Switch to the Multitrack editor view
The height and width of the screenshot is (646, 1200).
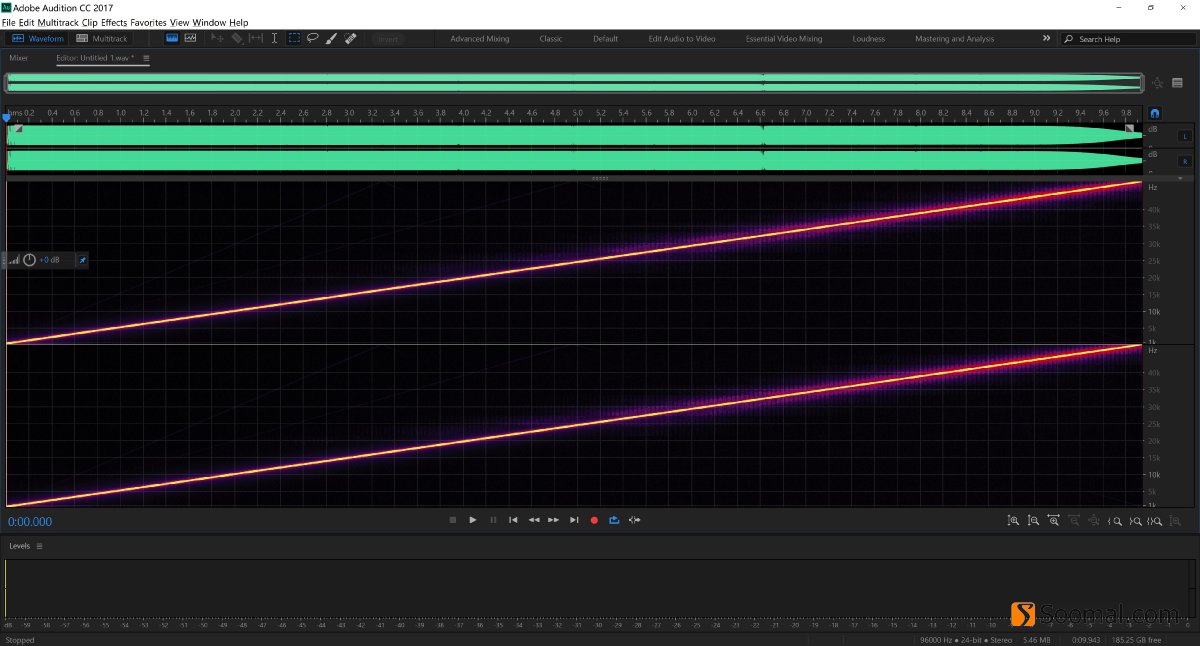pos(101,39)
